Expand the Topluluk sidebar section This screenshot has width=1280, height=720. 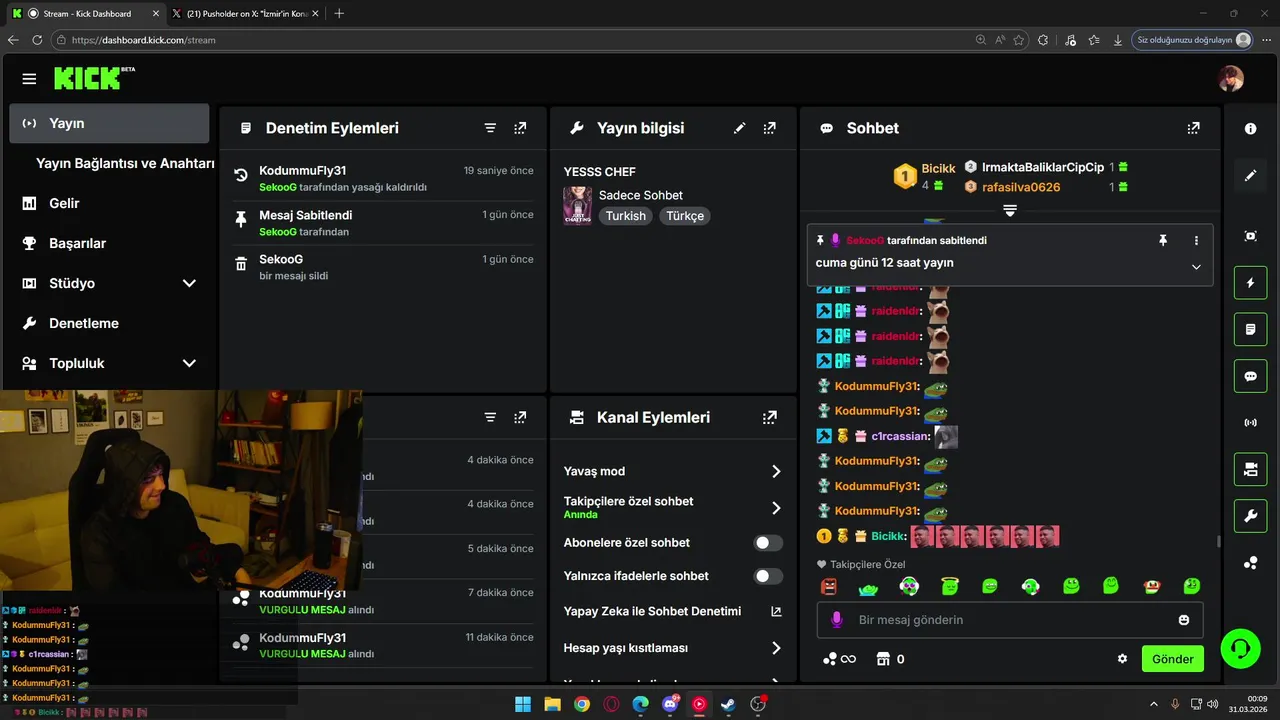tap(189, 363)
